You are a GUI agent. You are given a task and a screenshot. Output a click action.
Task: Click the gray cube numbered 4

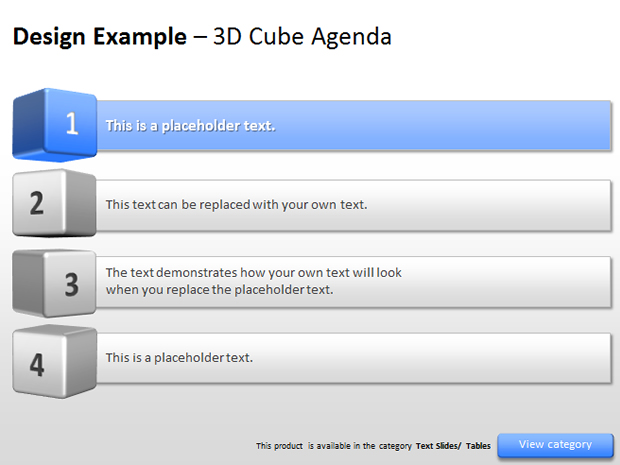(x=55, y=361)
